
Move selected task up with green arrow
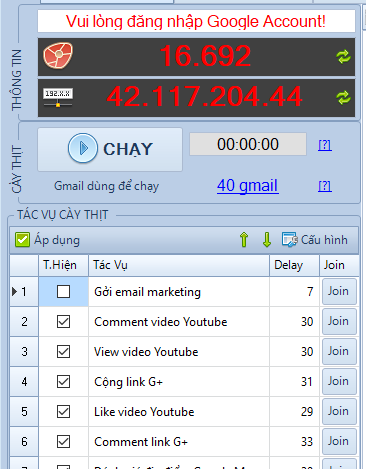tap(244, 240)
